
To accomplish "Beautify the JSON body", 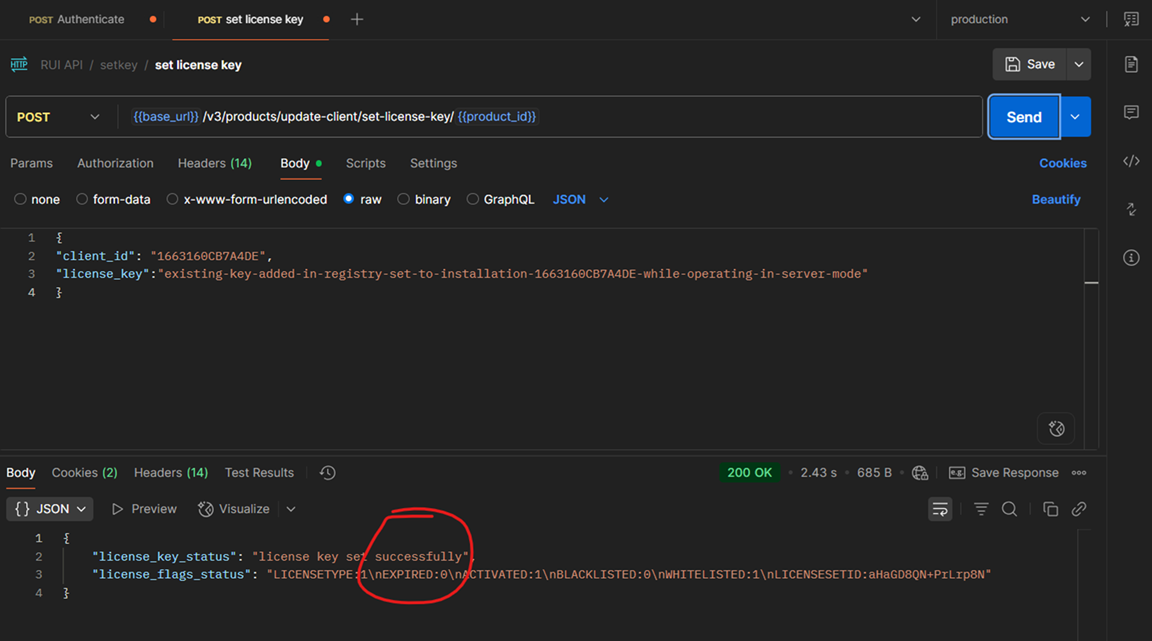I will click(1056, 199).
